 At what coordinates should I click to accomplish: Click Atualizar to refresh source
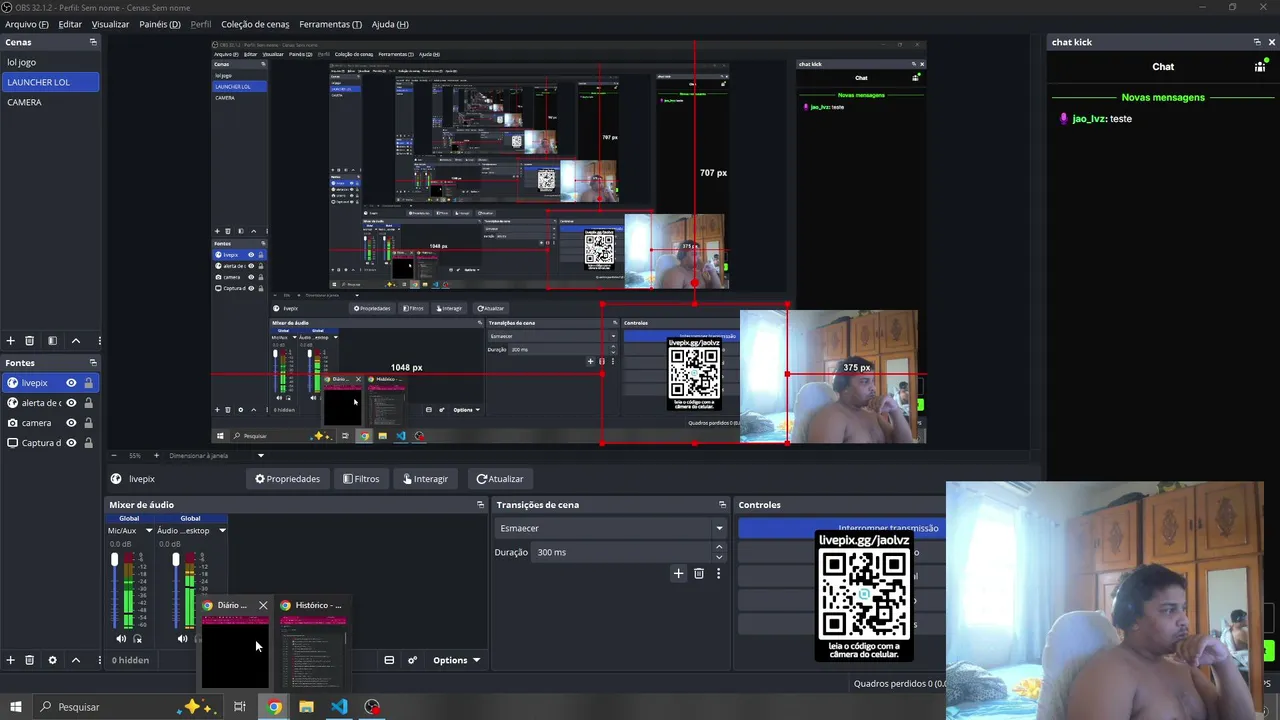[x=500, y=479]
